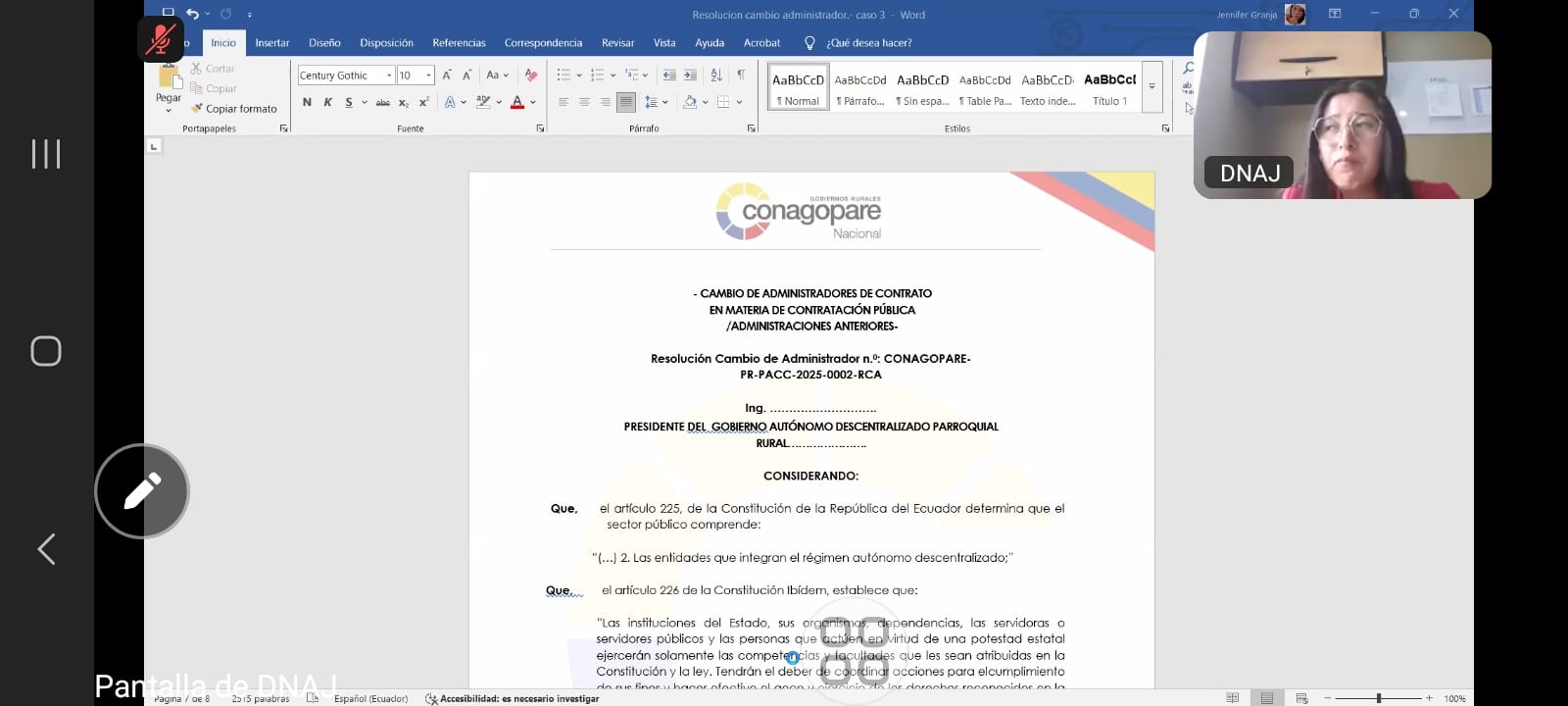Click Accesibilidad status bar message

[518, 698]
